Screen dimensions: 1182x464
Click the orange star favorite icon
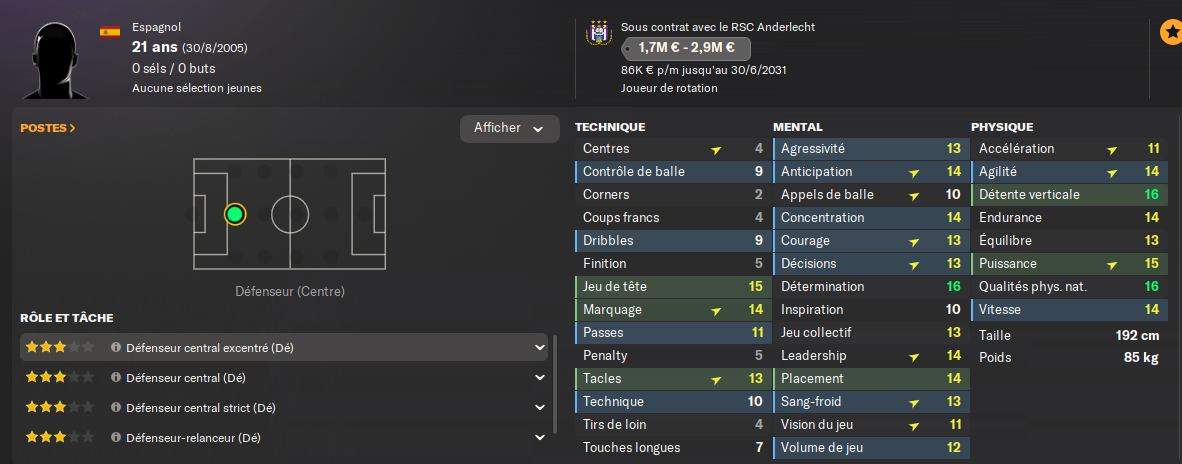click(x=1169, y=33)
